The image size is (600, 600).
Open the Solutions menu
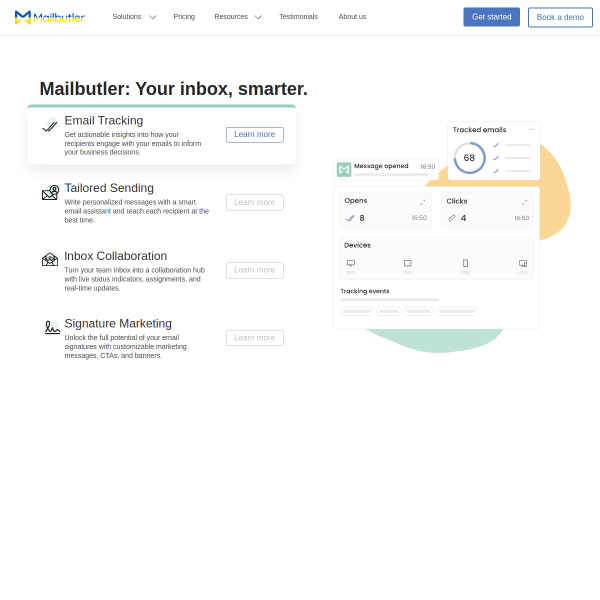click(127, 17)
